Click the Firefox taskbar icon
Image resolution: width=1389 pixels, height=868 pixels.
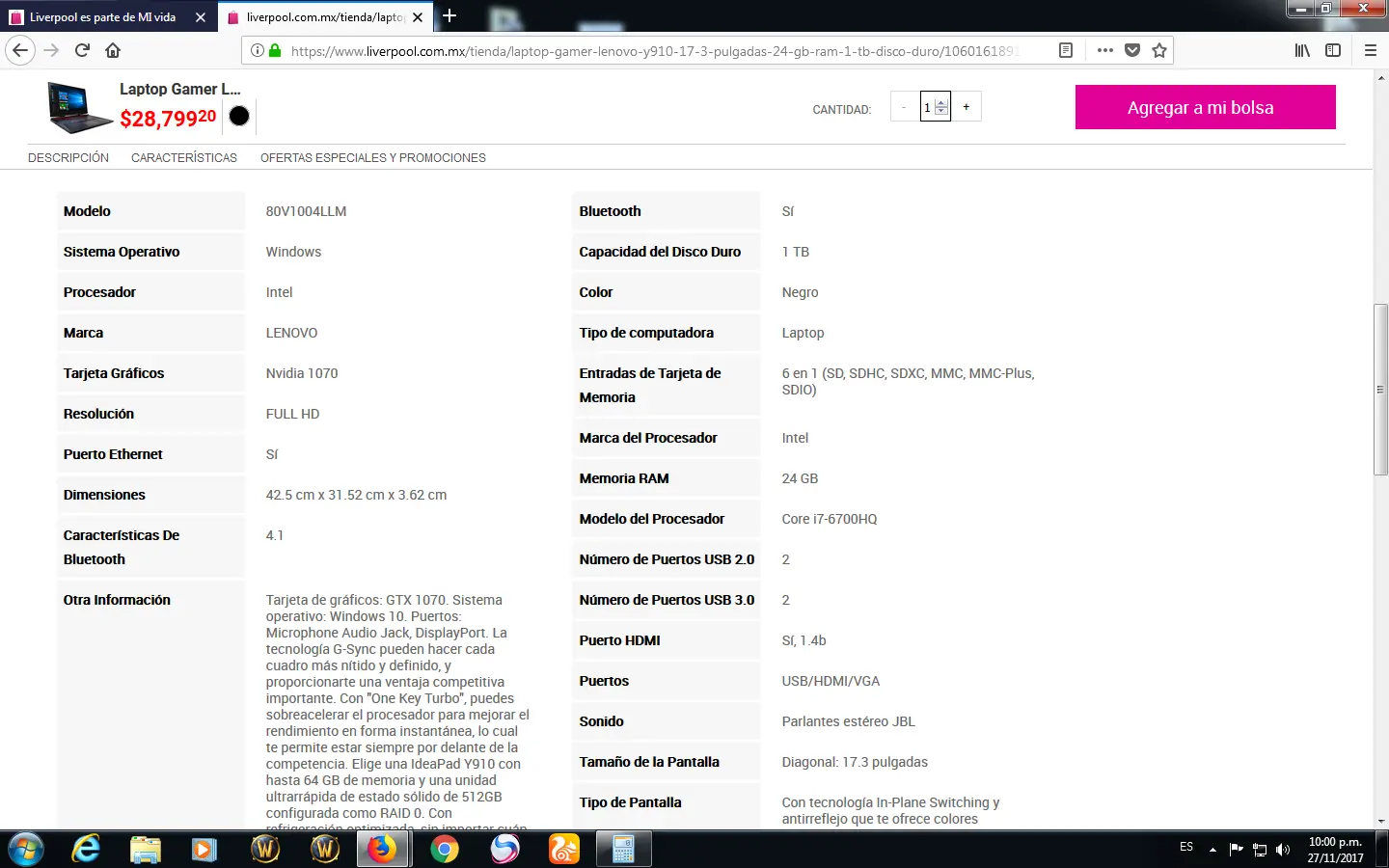[383, 849]
